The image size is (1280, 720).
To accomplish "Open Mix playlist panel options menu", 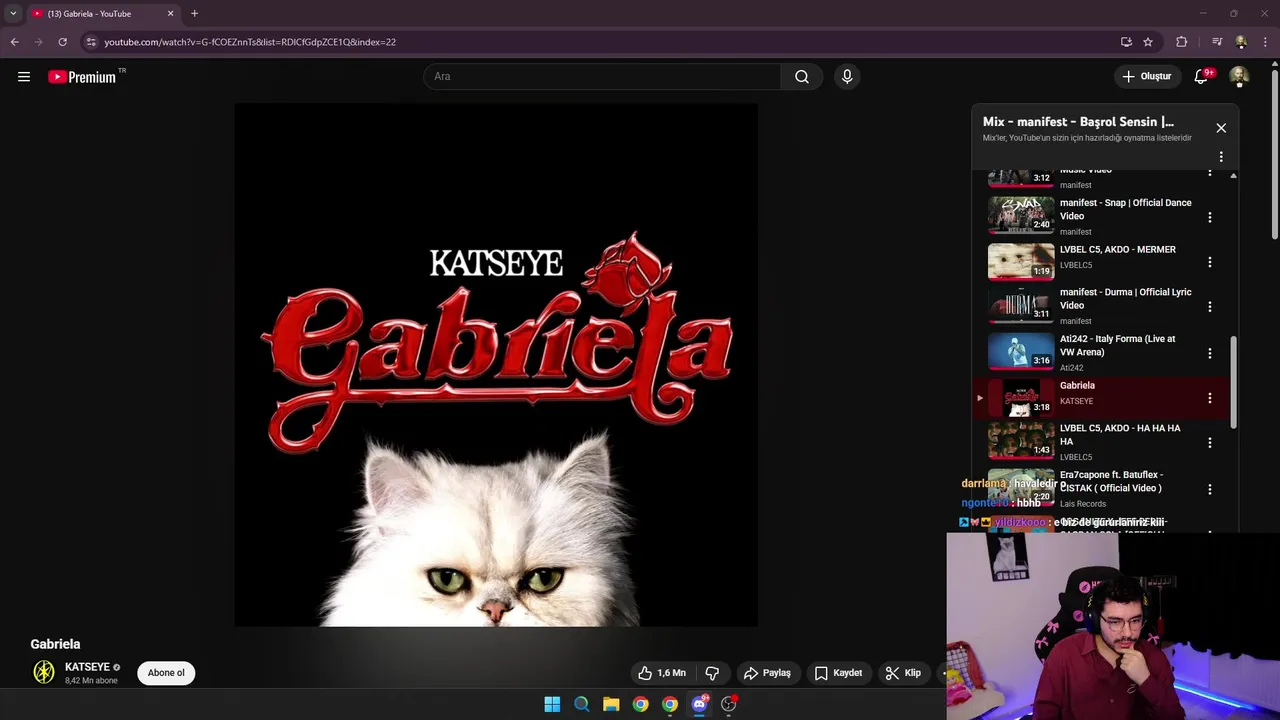I will tap(1221, 157).
